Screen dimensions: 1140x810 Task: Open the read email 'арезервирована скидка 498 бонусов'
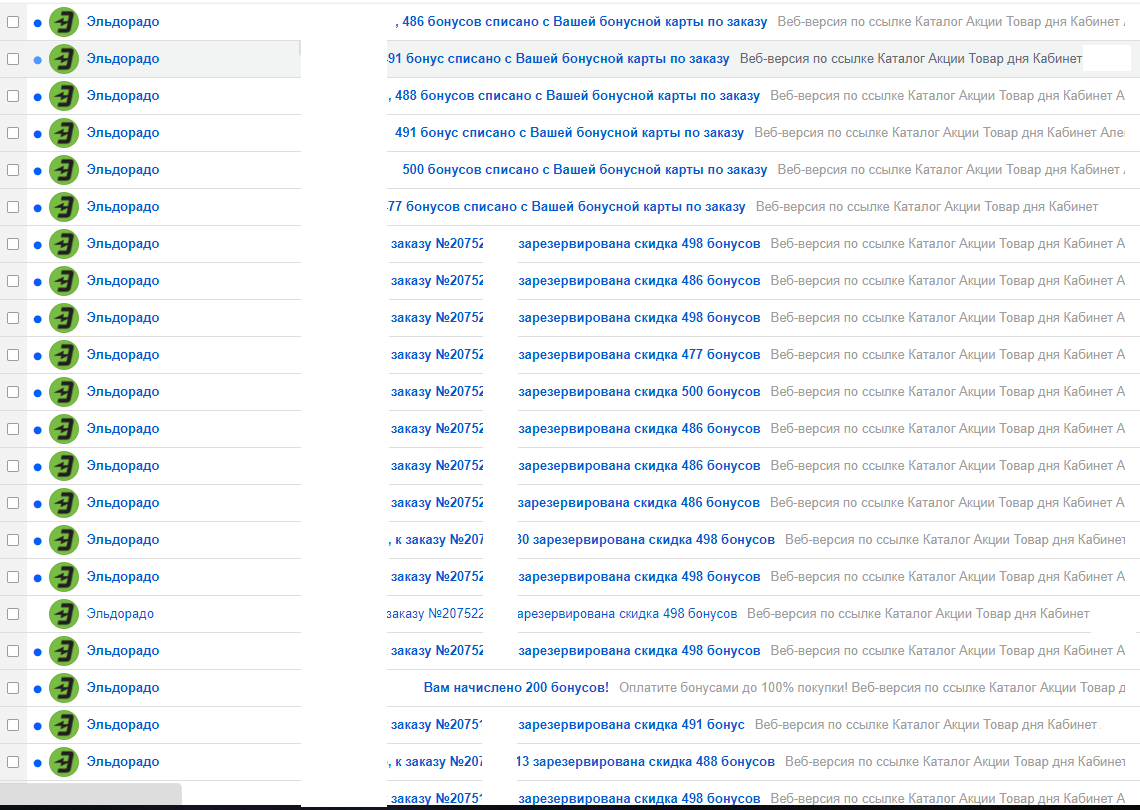pos(627,614)
